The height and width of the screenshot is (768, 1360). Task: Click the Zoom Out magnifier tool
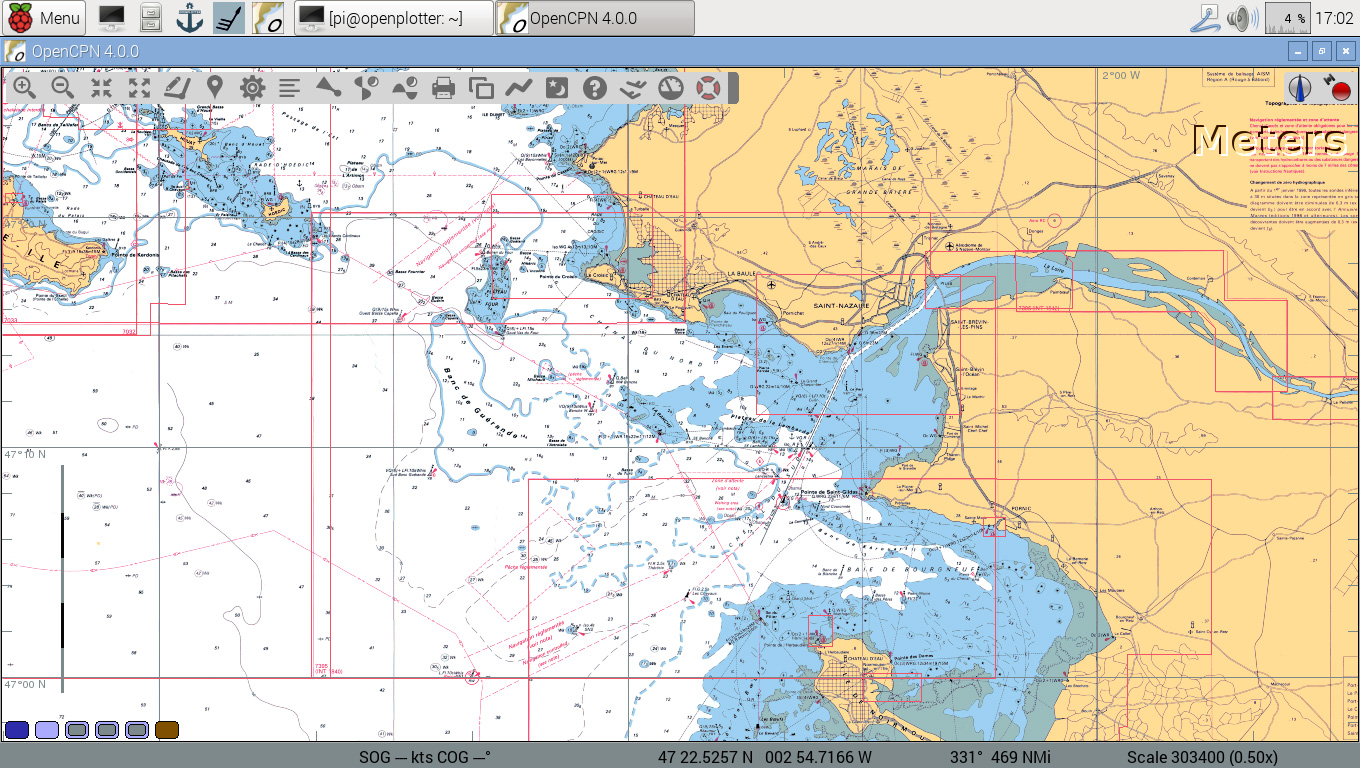[62, 88]
